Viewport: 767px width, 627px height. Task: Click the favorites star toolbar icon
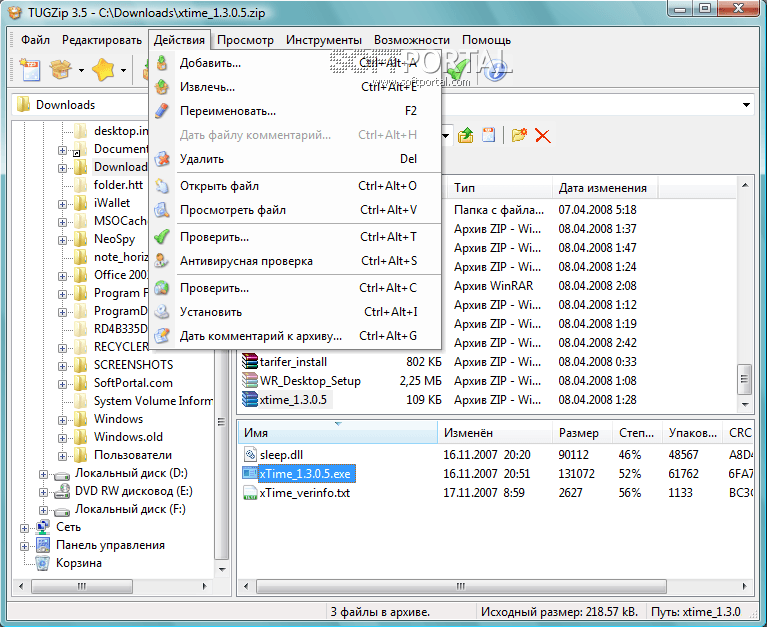click(x=103, y=70)
